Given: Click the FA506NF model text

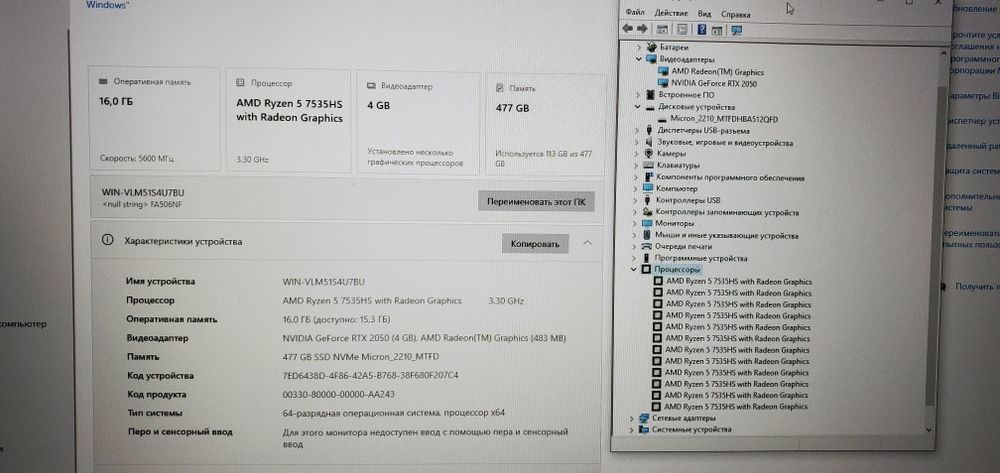Looking at the screenshot, I should pos(168,205).
